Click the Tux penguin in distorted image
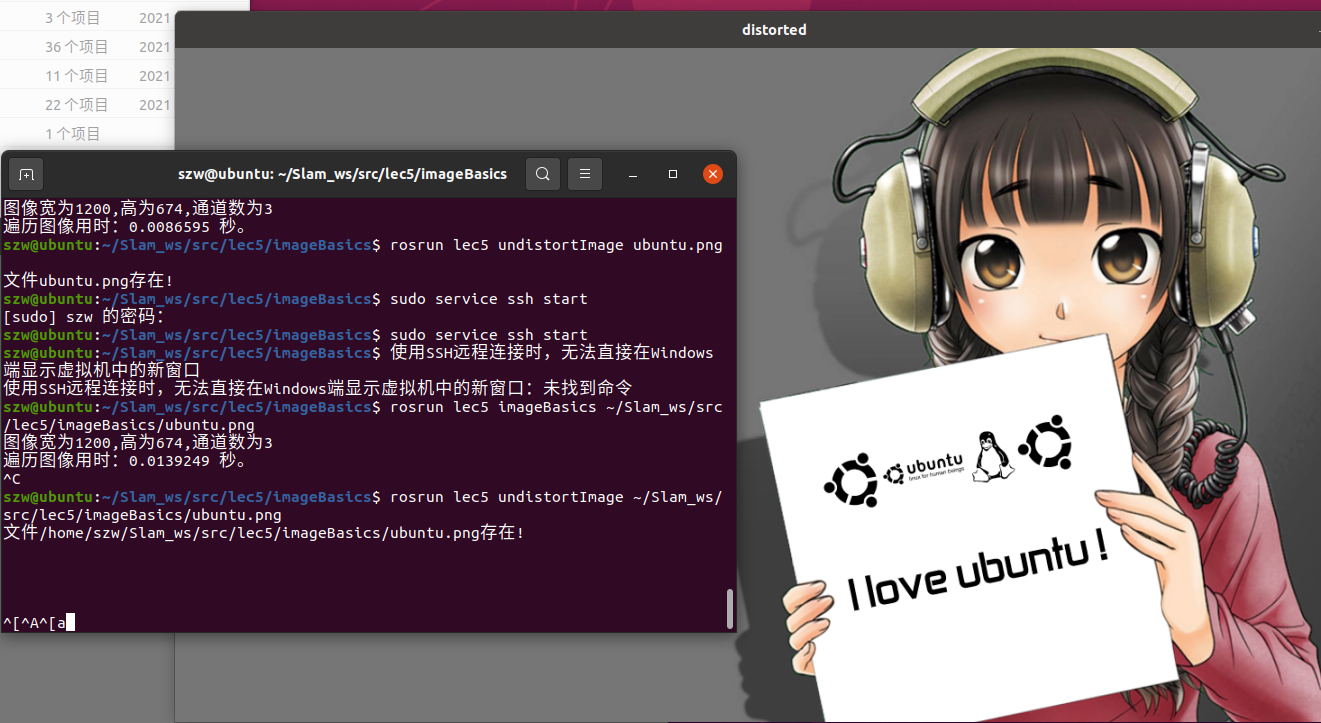This screenshot has height=723, width=1321. pyautogui.click(x=990, y=456)
